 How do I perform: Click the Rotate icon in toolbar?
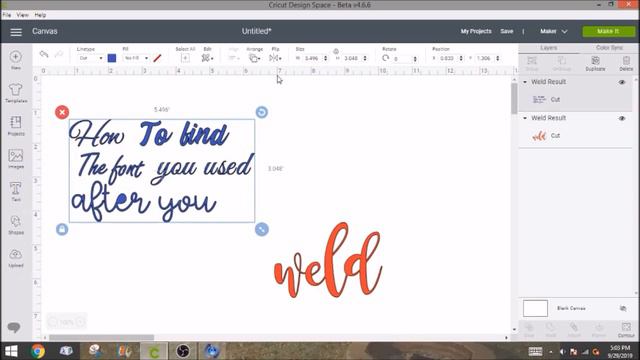[x=385, y=58]
